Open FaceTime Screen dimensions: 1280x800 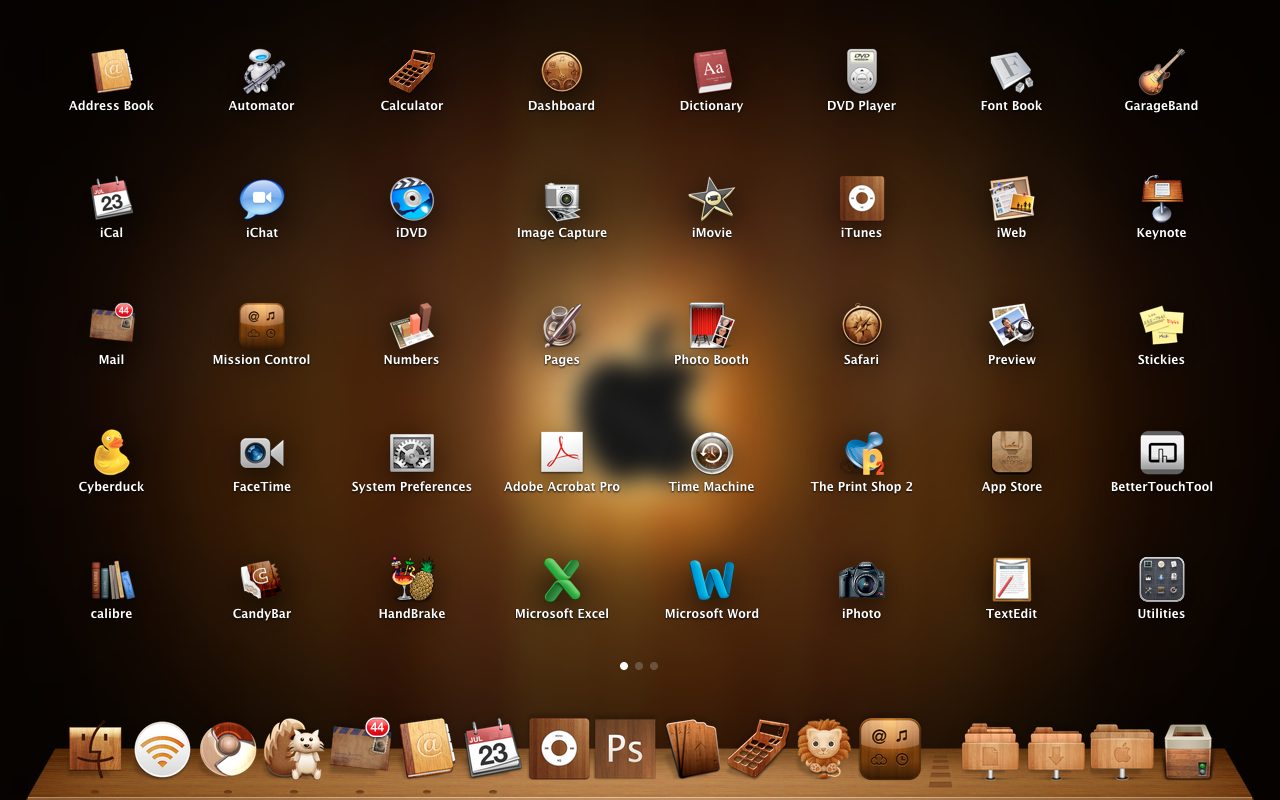(262, 452)
